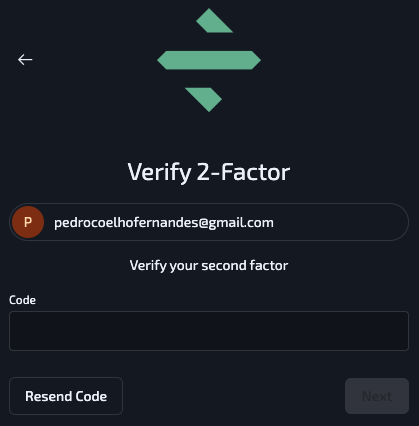The width and height of the screenshot is (419, 426).
Task: Click the letter P inside the avatar
Action: click(28, 222)
